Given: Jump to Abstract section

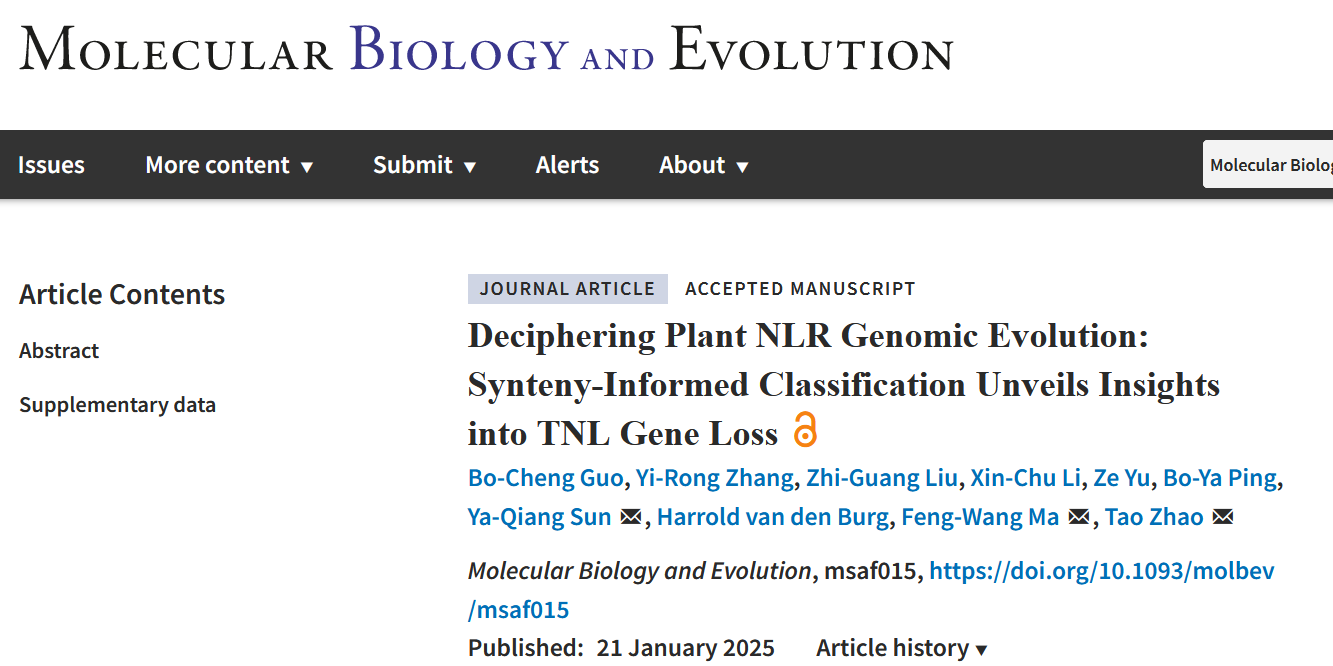Looking at the screenshot, I should click(x=59, y=351).
